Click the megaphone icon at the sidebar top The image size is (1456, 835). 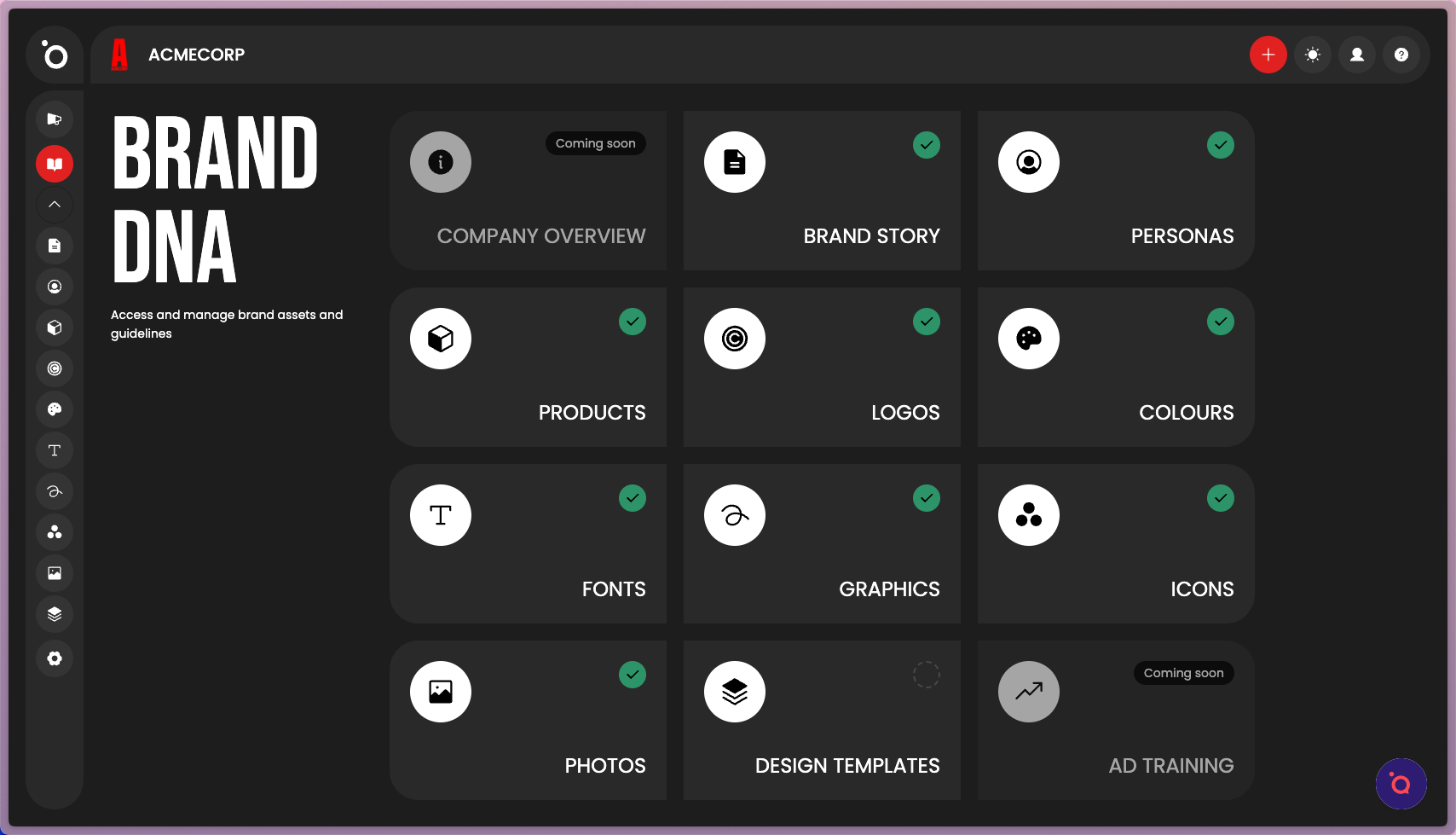pyautogui.click(x=54, y=119)
